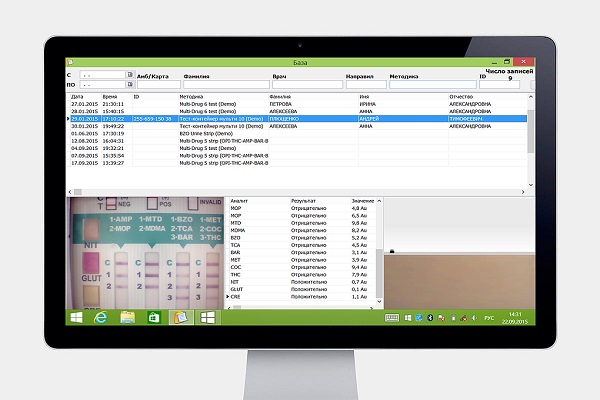Image resolution: width=600 pixels, height=400 pixels.
Task: Switch to the active lab application on taskbar
Action: coord(181,317)
